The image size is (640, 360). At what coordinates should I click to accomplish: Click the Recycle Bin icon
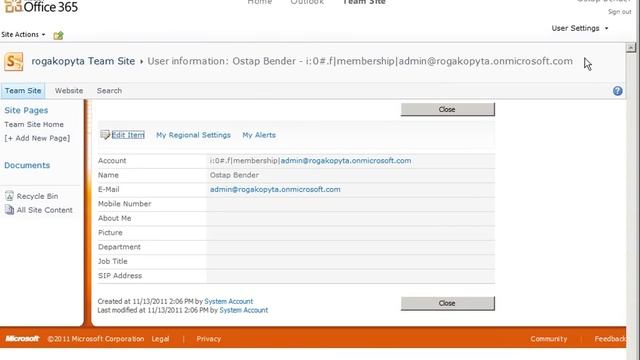pos(9,196)
